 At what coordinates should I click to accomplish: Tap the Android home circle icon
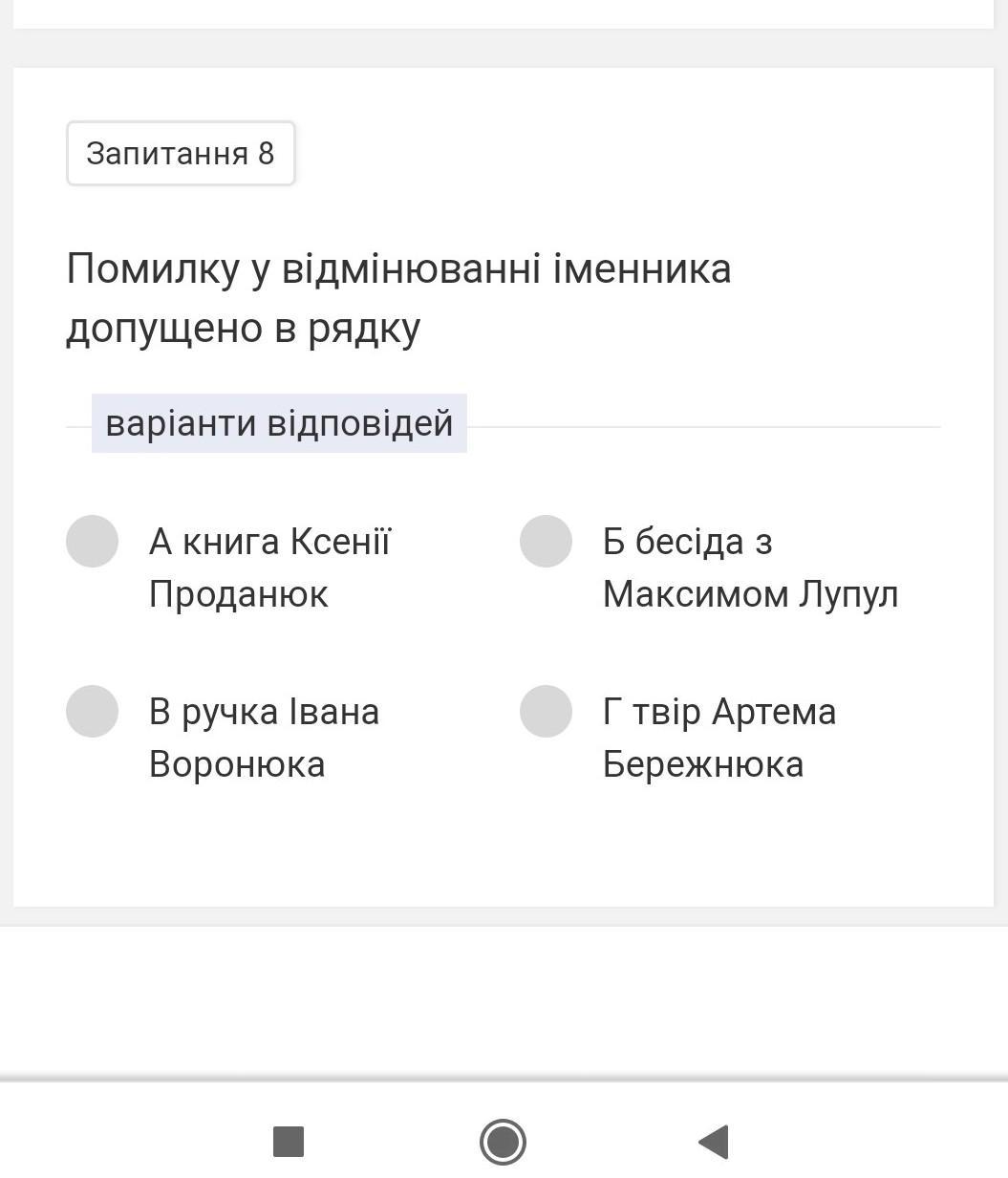(x=503, y=1142)
